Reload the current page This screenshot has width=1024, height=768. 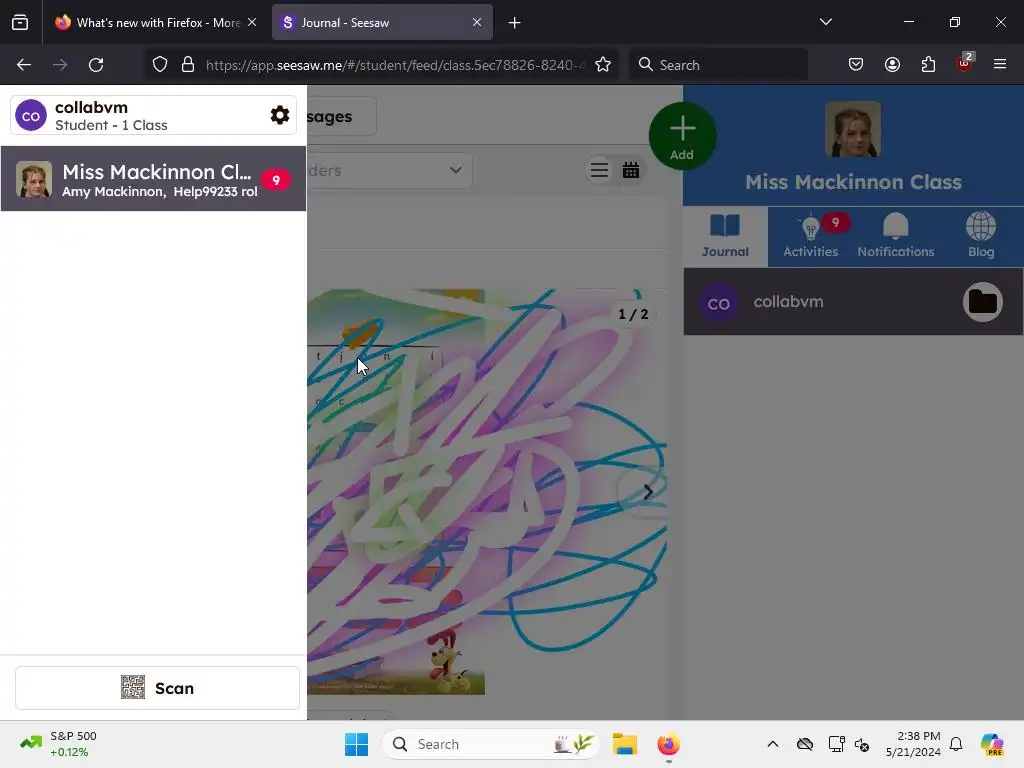pyautogui.click(x=96, y=65)
